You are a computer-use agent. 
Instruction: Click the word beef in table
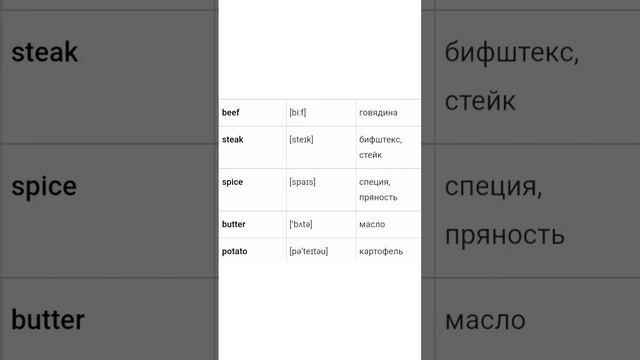click(x=231, y=113)
